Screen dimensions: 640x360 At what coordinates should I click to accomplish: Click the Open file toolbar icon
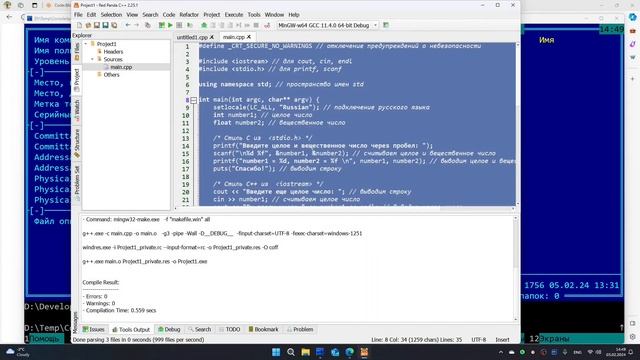(x=88, y=25)
